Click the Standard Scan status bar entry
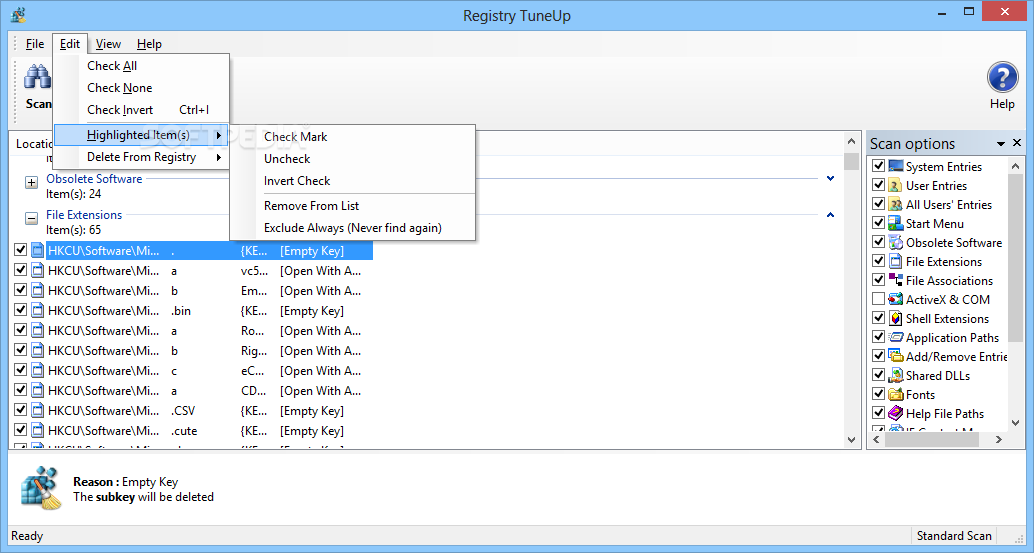Viewport: 1034px width, 553px height. point(954,536)
